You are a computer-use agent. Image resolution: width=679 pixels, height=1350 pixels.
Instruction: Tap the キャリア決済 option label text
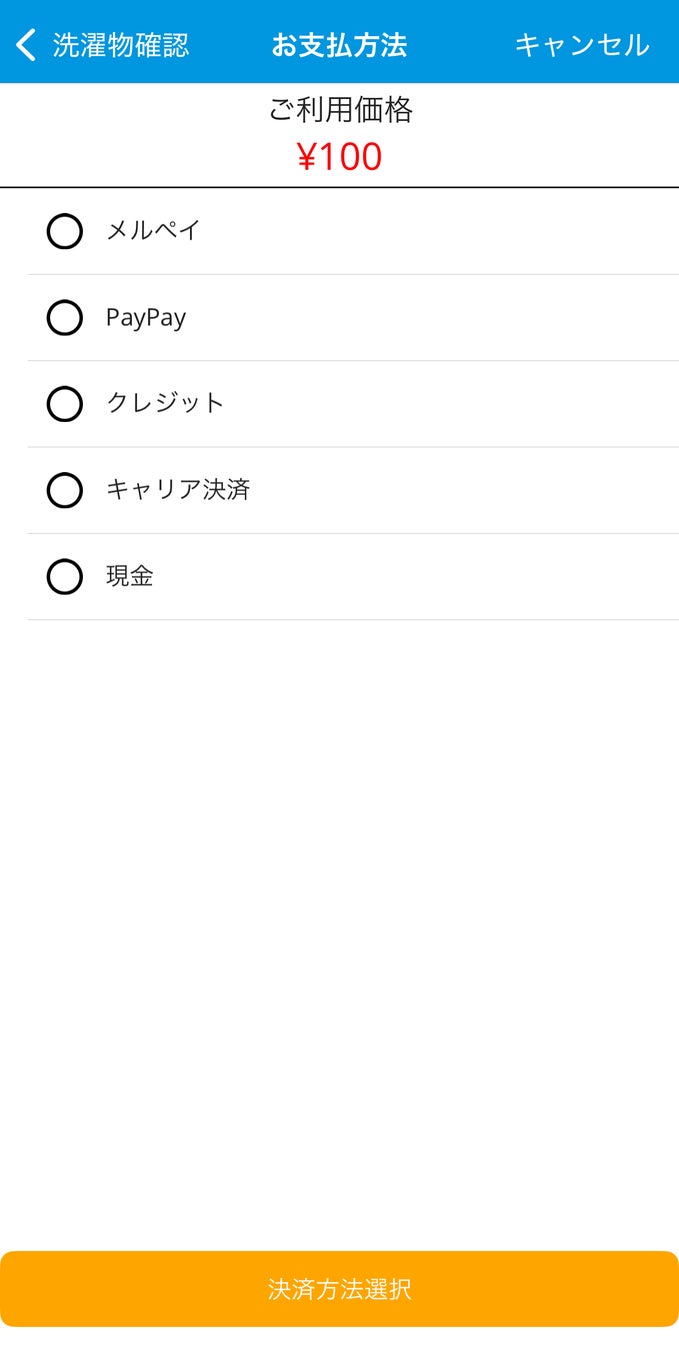click(x=178, y=490)
